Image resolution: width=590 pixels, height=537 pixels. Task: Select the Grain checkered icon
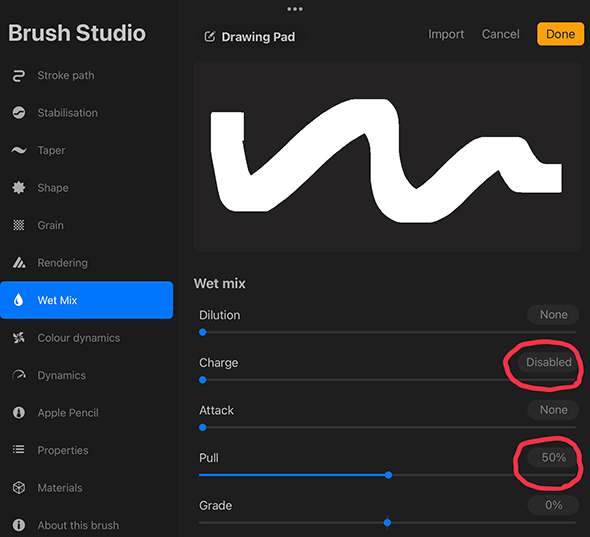[18, 225]
